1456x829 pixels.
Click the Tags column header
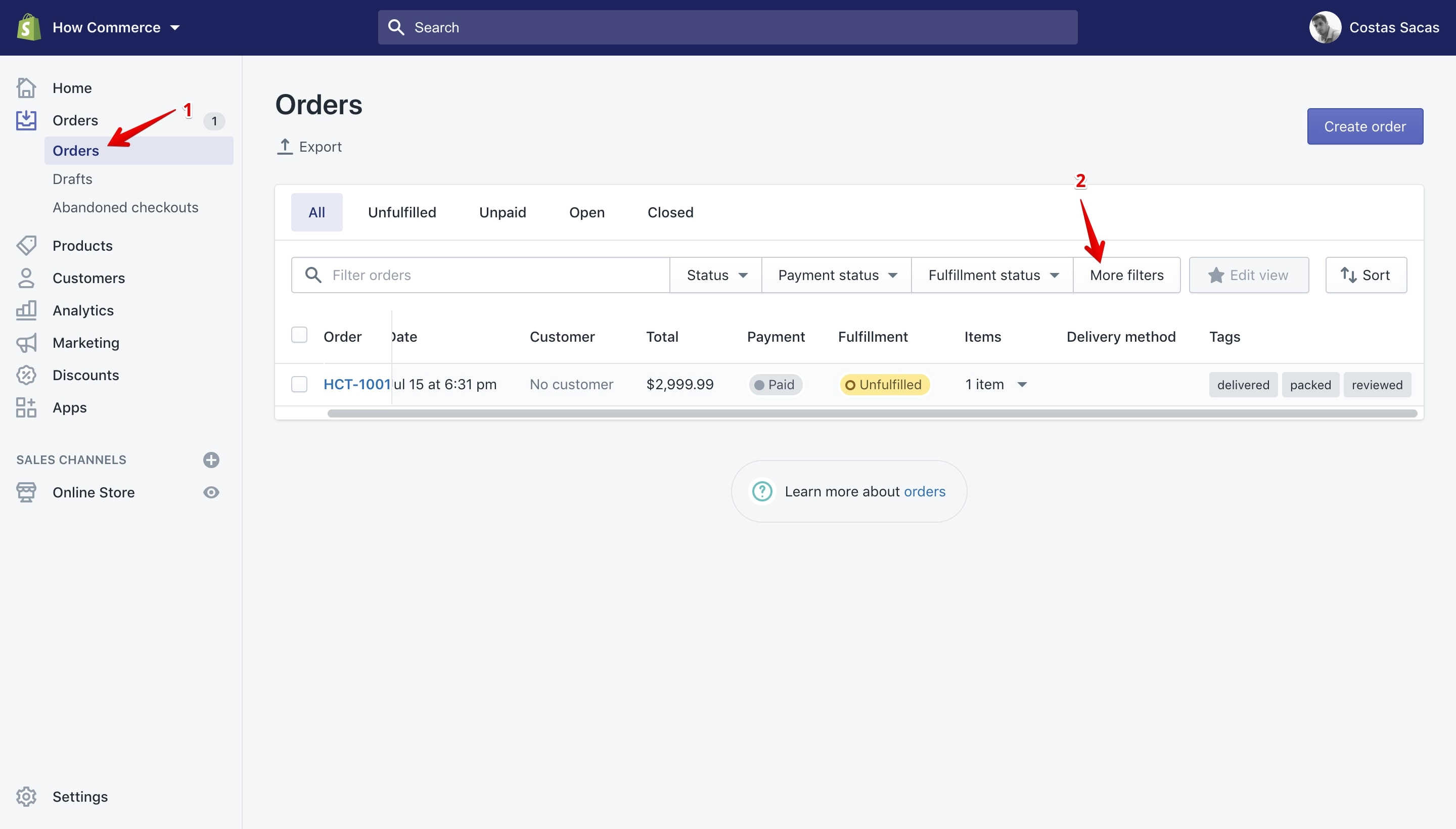coord(1225,337)
